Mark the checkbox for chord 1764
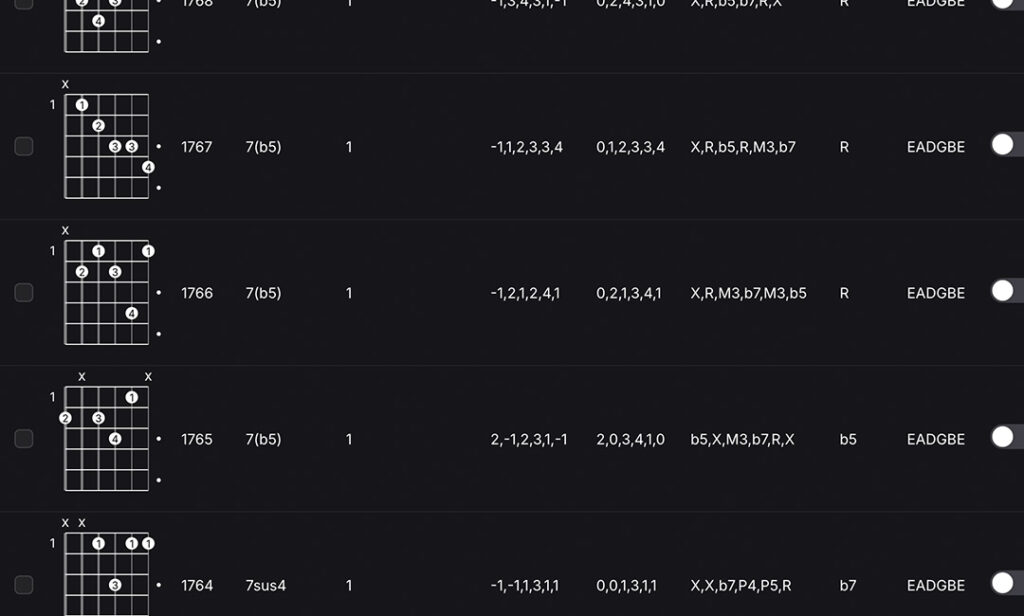The height and width of the screenshot is (616, 1024). 24,585
